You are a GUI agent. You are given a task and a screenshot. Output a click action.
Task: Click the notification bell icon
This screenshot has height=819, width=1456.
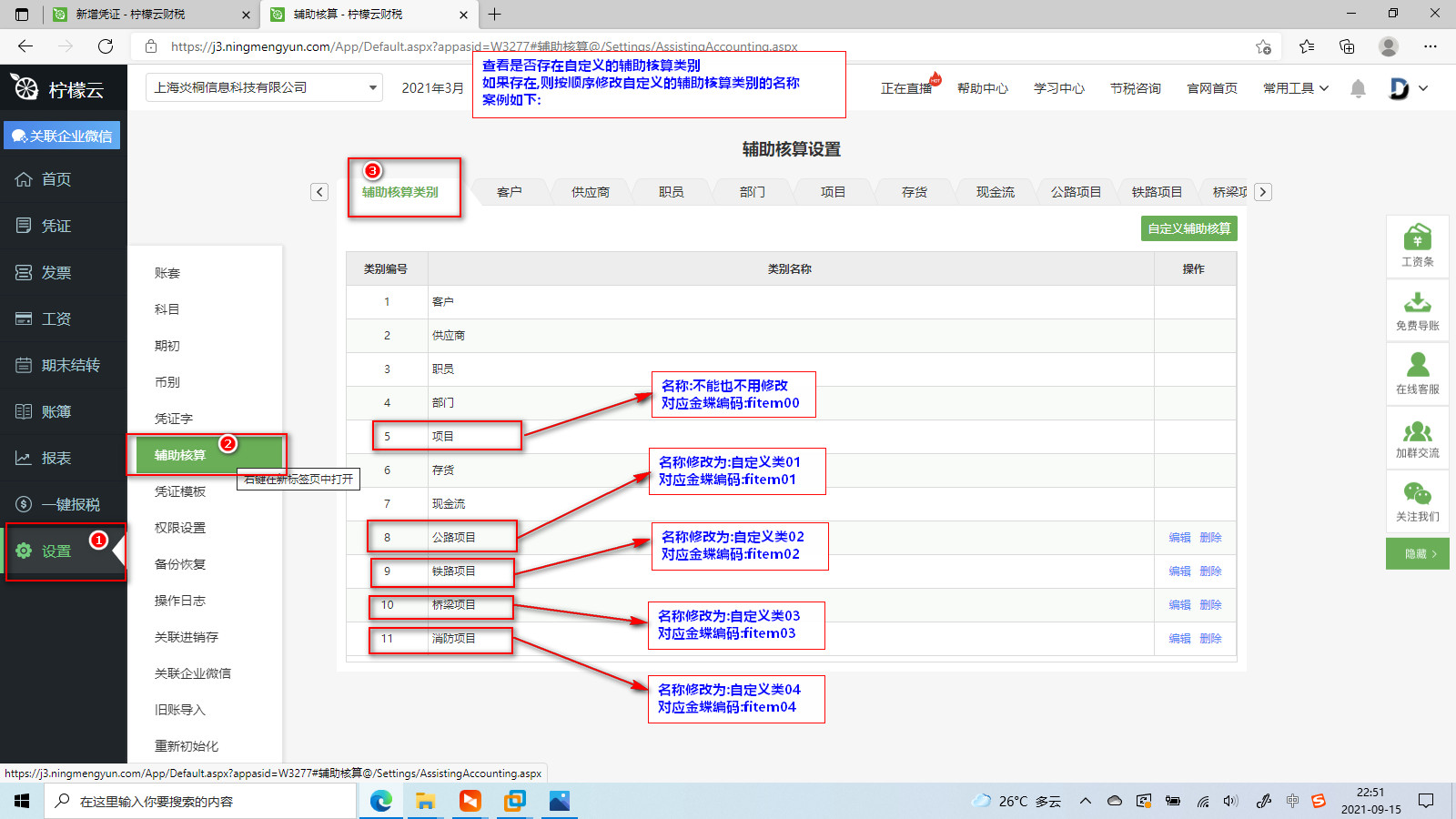1358,88
